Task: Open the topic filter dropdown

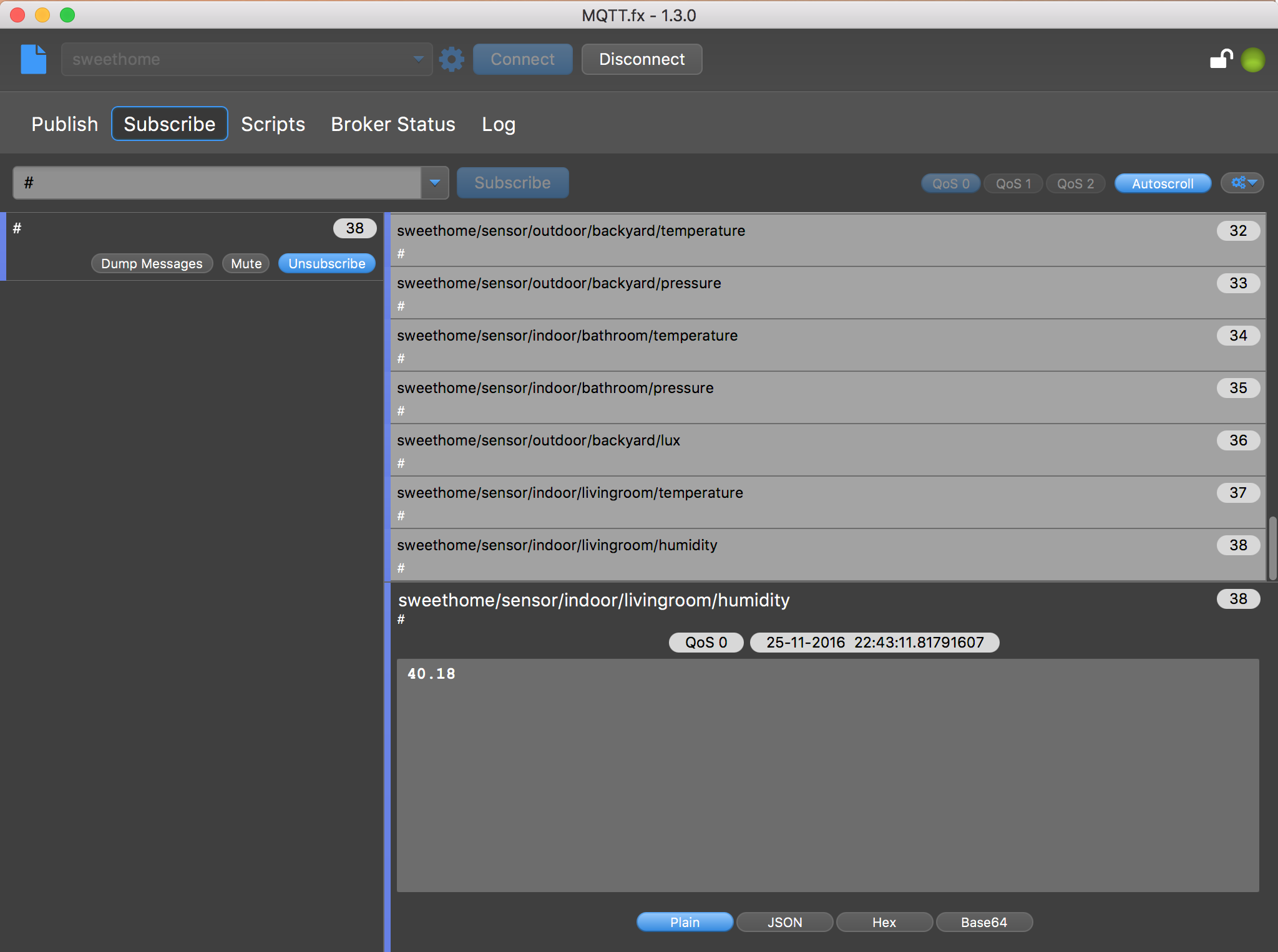Action: click(x=434, y=182)
